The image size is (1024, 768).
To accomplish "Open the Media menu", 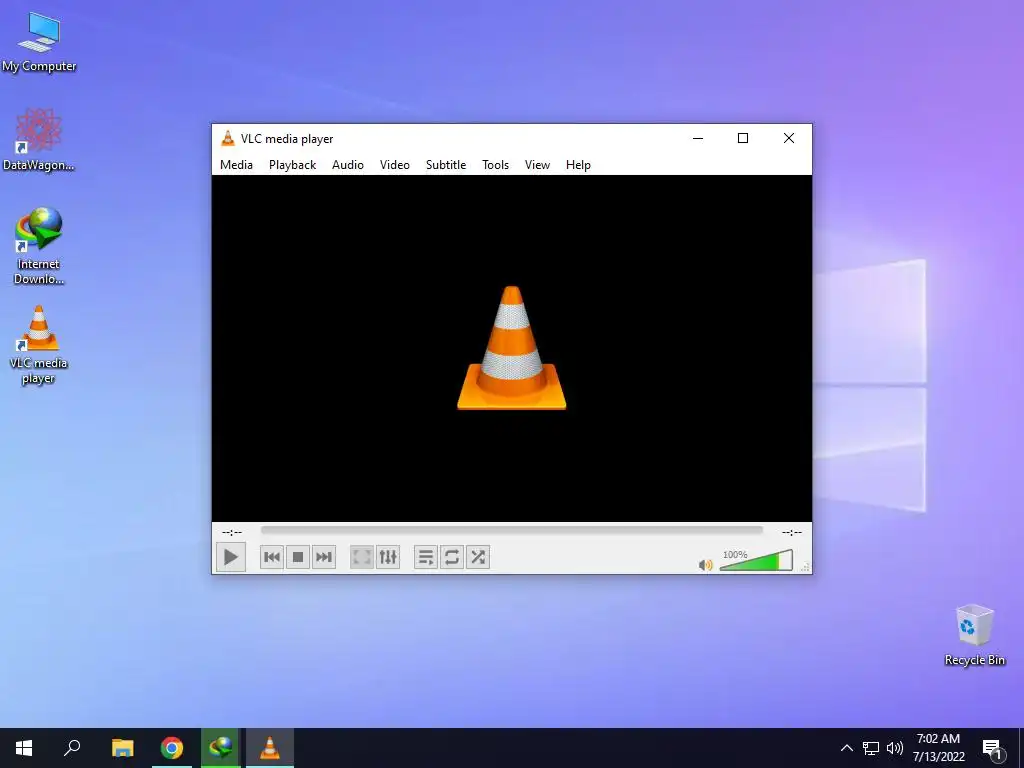I will pyautogui.click(x=236, y=165).
